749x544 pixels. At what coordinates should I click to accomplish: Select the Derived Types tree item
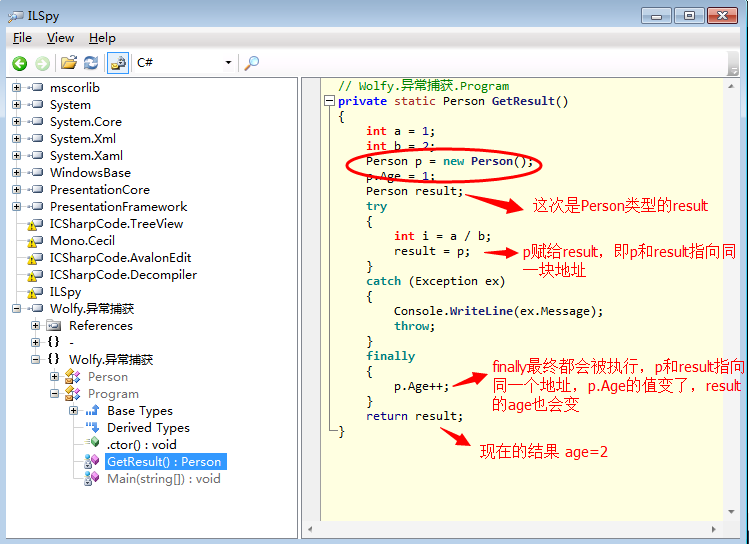point(148,427)
